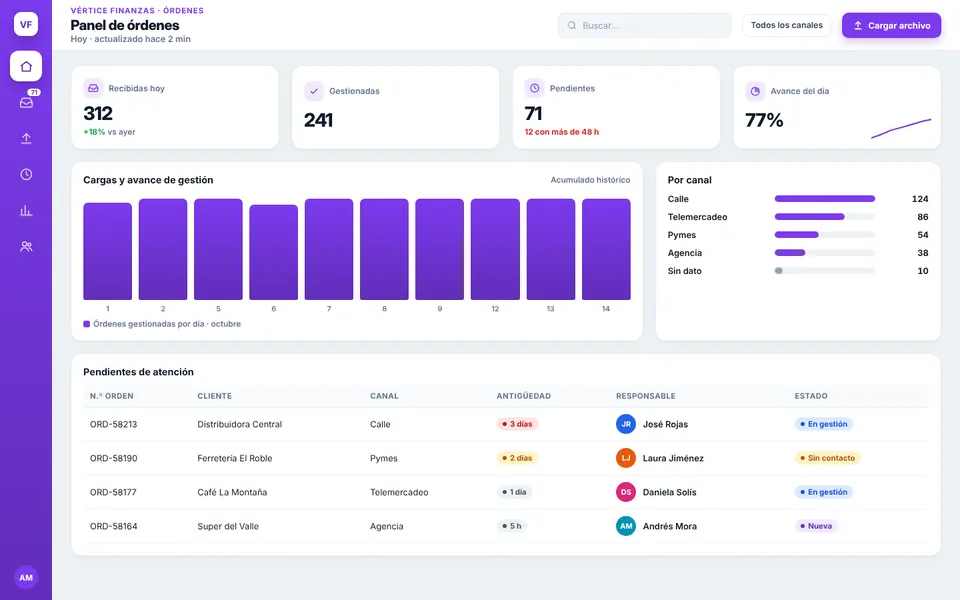Image resolution: width=960 pixels, height=600 pixels.
Task: Click the Recibidas hoy inbox card icon
Action: [93, 88]
